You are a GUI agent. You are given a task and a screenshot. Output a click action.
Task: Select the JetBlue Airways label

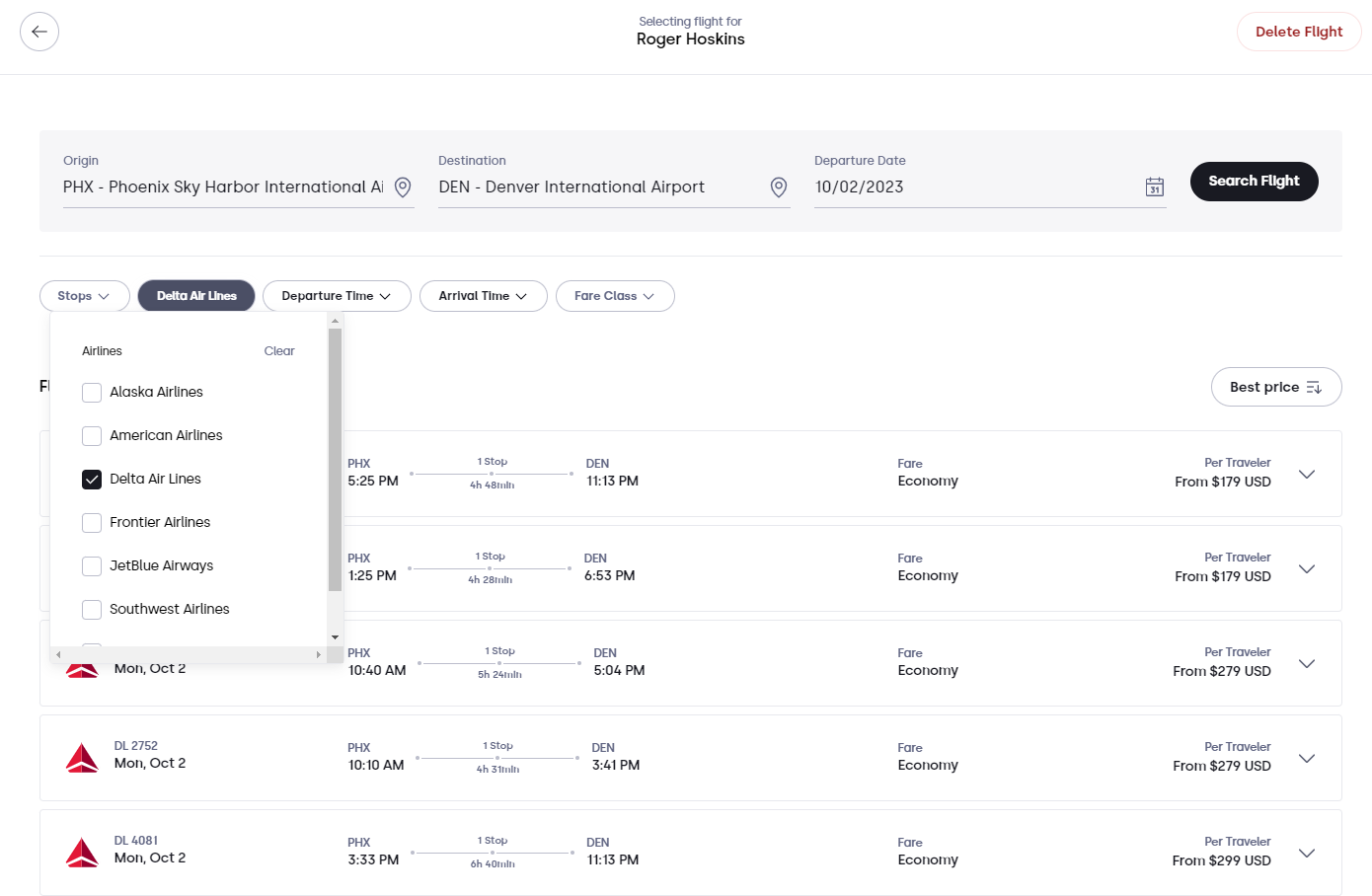161,565
